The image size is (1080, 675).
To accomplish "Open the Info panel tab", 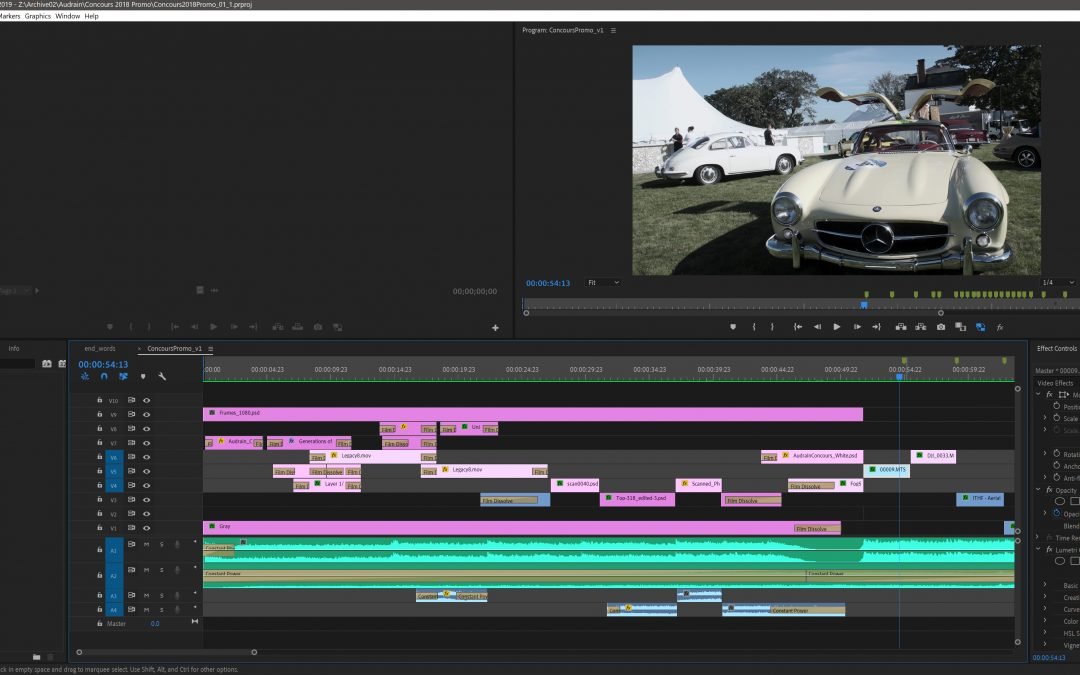I will pyautogui.click(x=14, y=349).
